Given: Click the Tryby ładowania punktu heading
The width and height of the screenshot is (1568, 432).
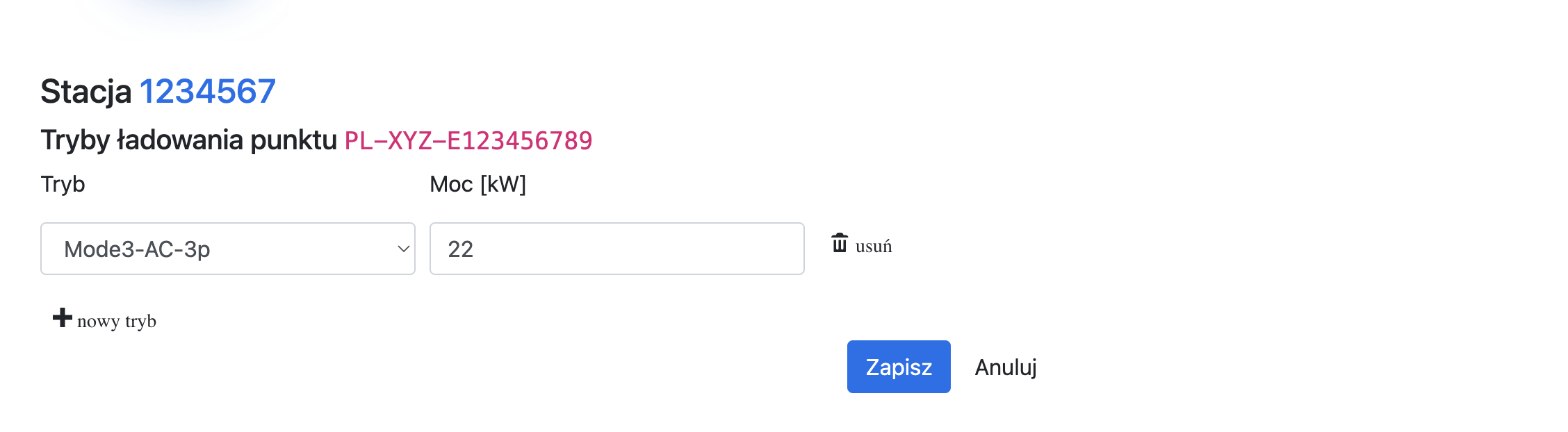Looking at the screenshot, I should pos(188,140).
